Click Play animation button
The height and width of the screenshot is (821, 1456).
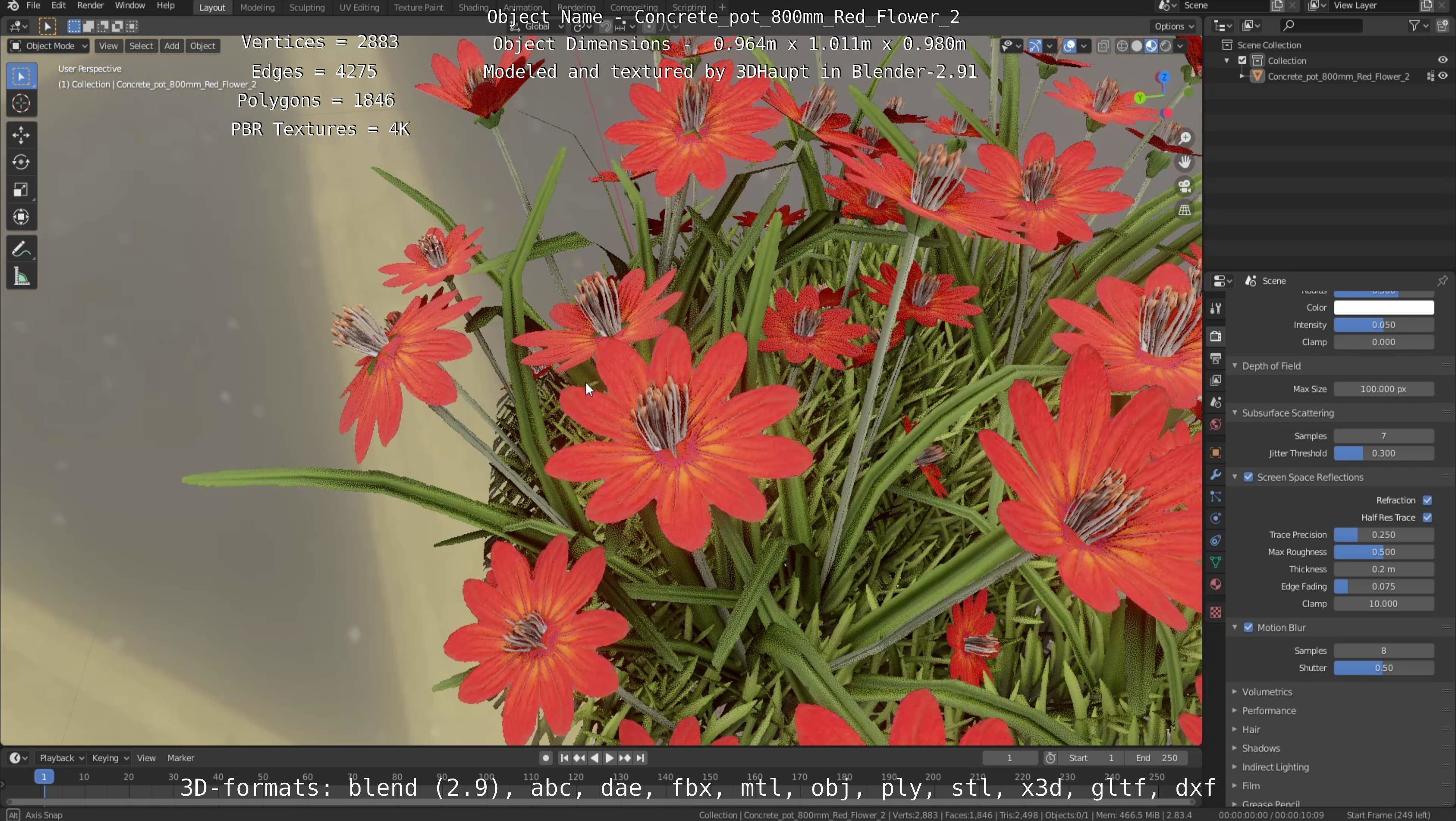pos(609,758)
